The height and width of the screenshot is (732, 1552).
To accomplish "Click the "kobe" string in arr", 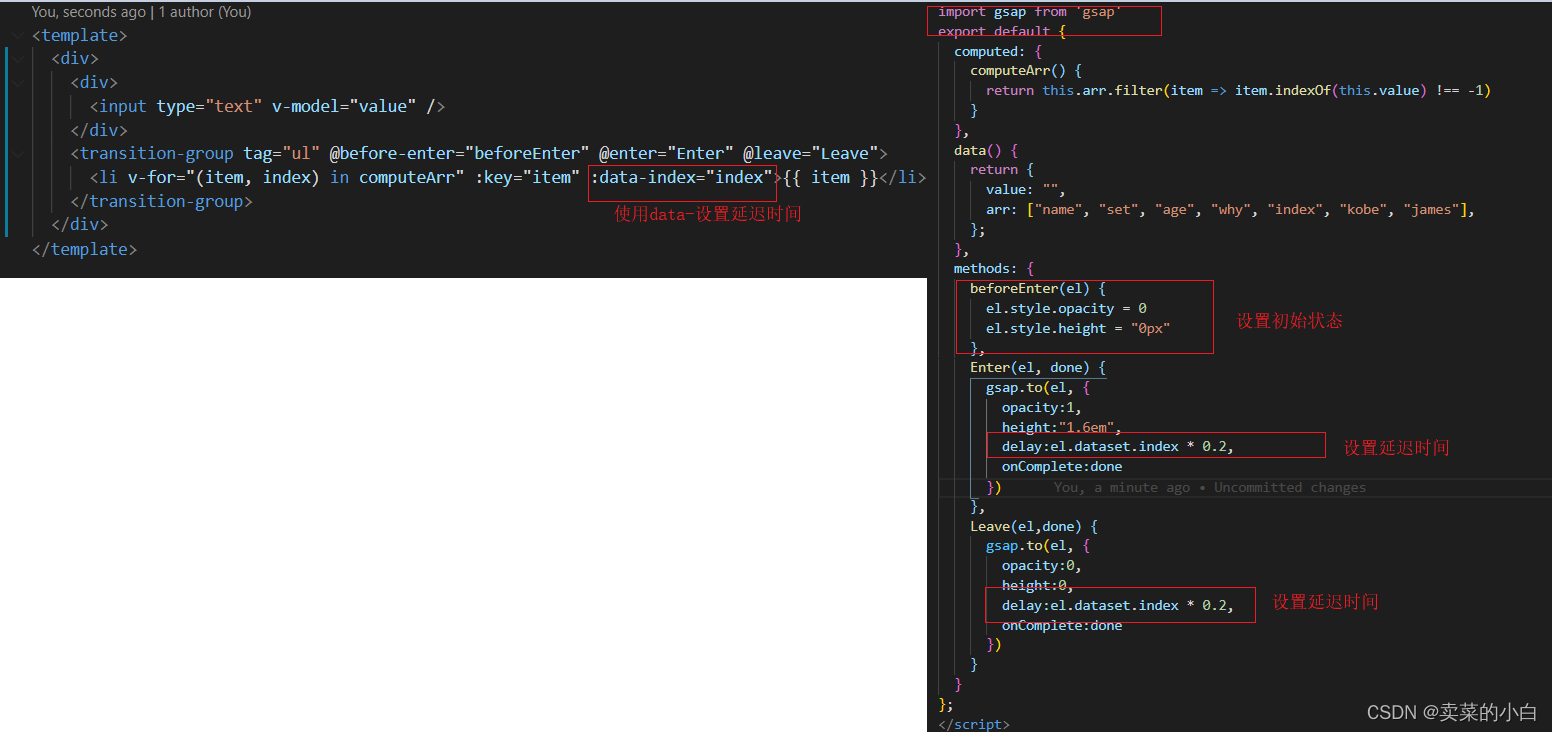I will tap(1362, 210).
